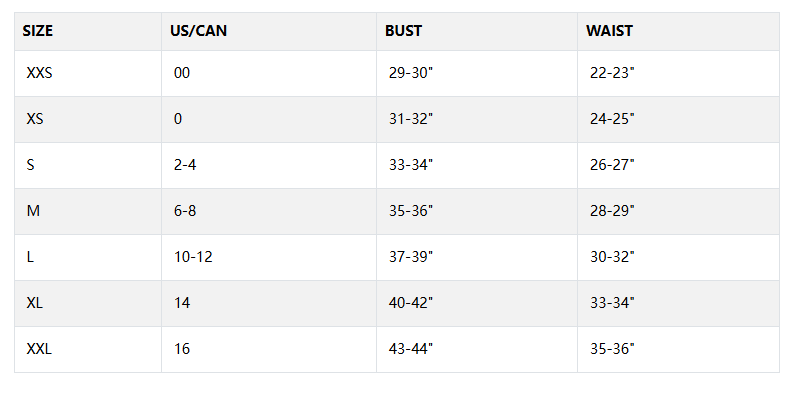Image resolution: width=789 pixels, height=393 pixels.
Task: Click bust measurement 40-42"
Action: click(411, 303)
